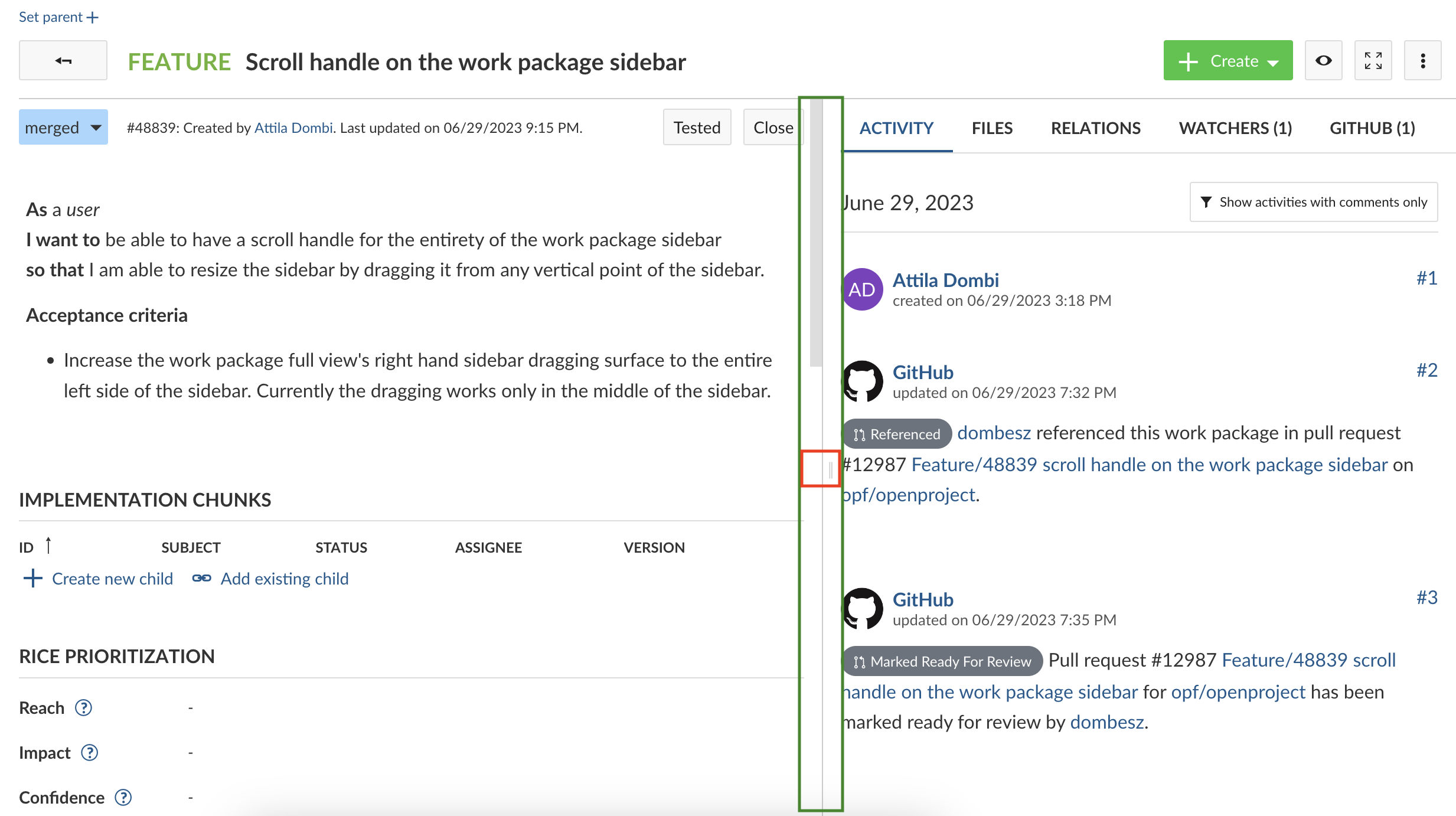Open the Tested status transition button
This screenshot has height=816, width=1456.
click(x=697, y=127)
